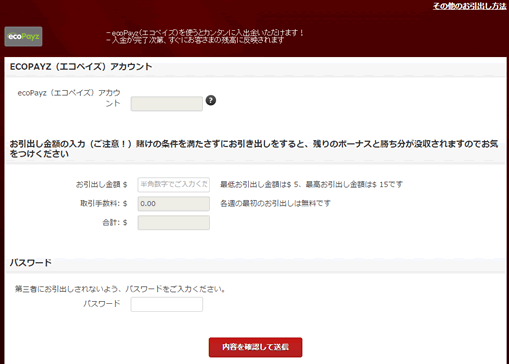The width and height of the screenshot is (509, 364).
Task: Click the minimum/maximum withdrawal amount note
Action: point(311,184)
